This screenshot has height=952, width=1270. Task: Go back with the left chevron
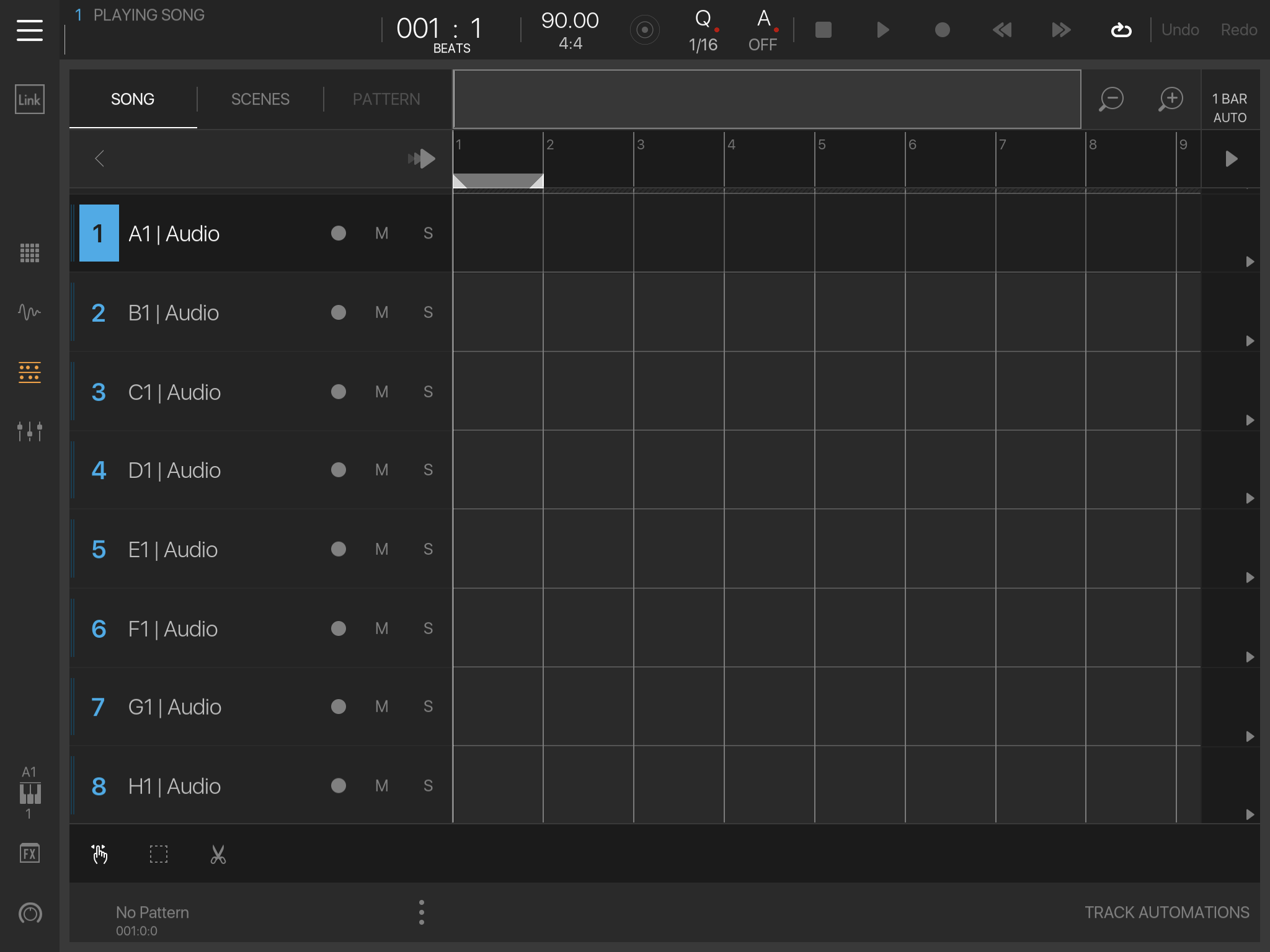tap(99, 159)
